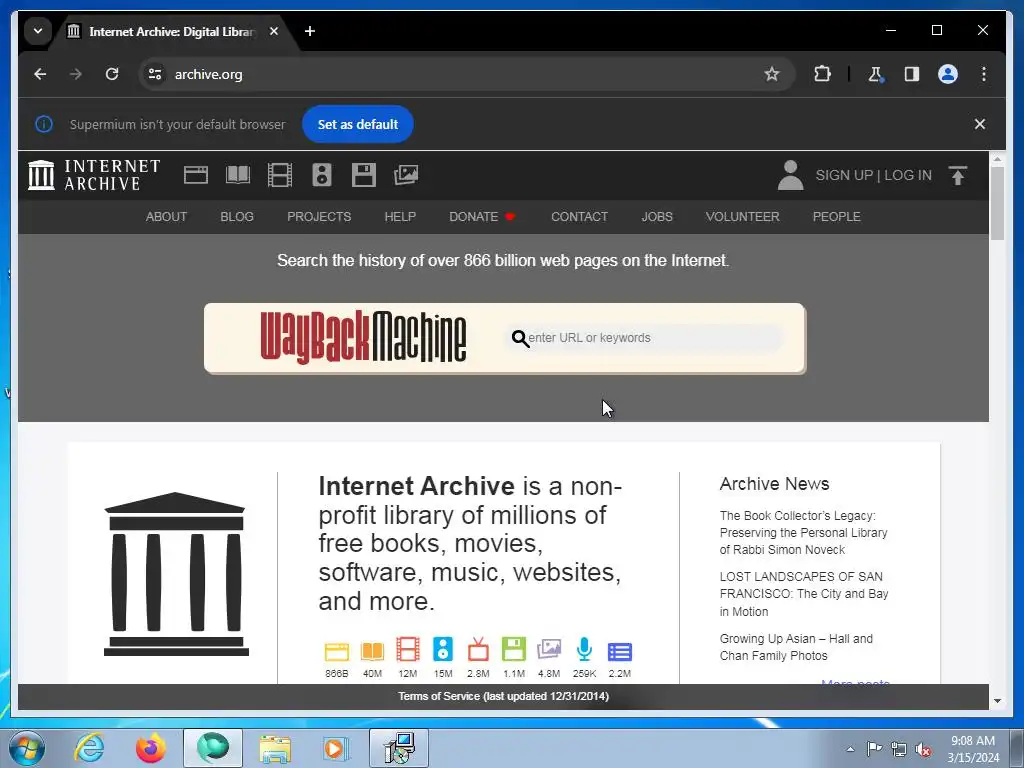Image resolution: width=1024 pixels, height=768 pixels.
Task: Open the browser profile avatar
Action: pyautogui.click(x=948, y=74)
